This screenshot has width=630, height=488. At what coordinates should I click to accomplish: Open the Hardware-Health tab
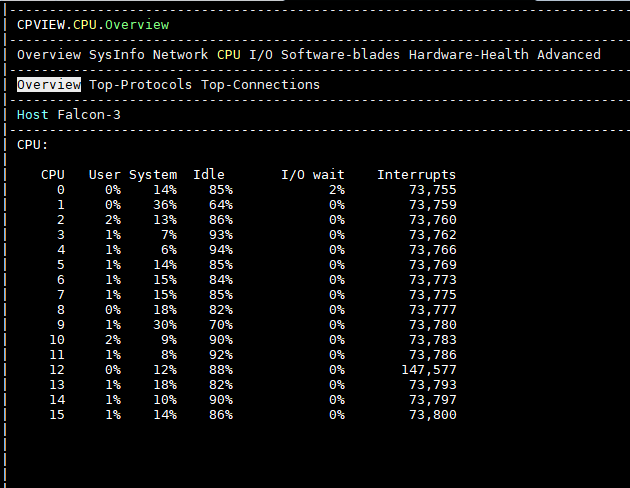point(468,55)
